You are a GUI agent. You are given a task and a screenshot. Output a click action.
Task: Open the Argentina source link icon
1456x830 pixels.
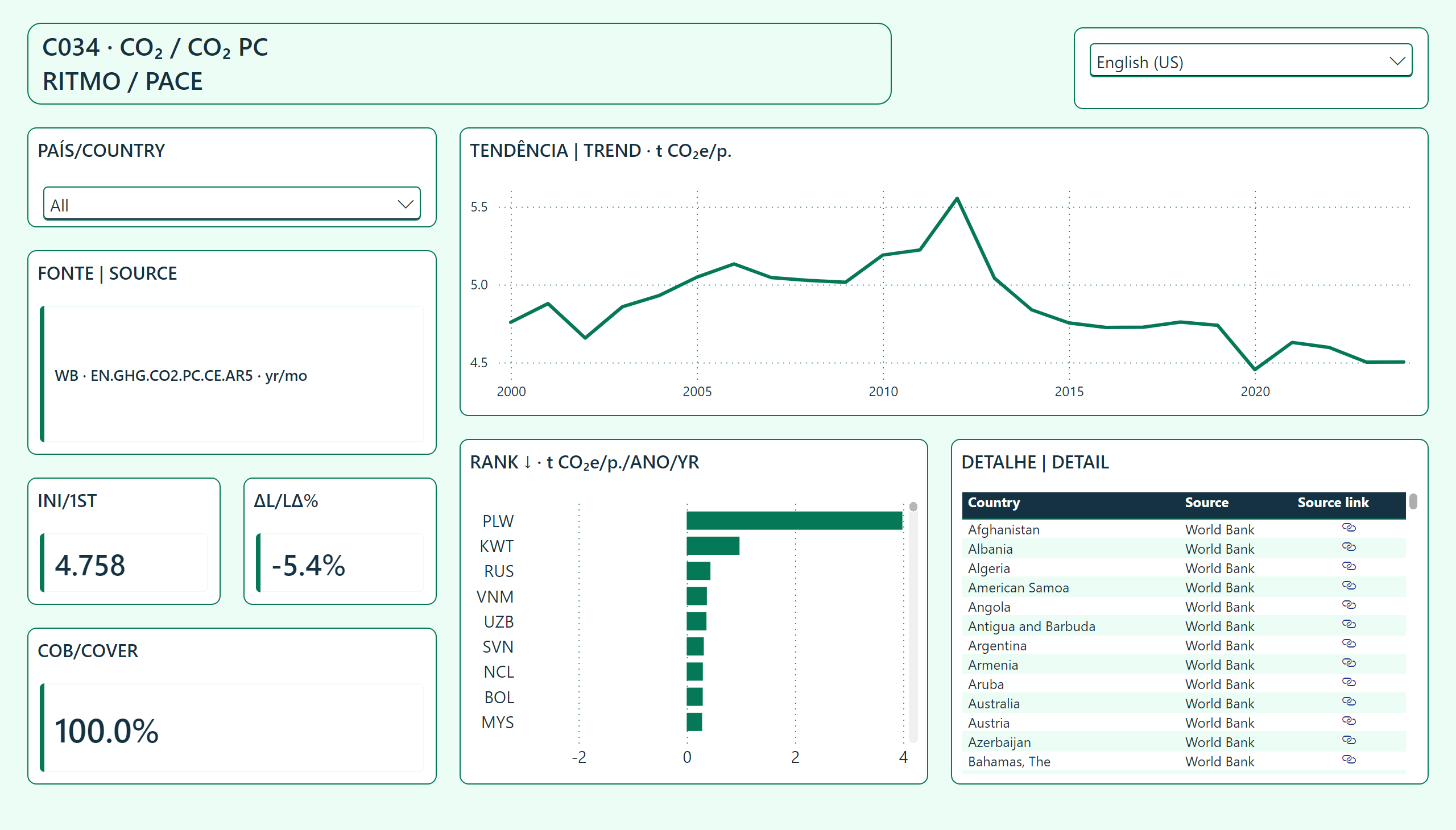coord(1348,644)
